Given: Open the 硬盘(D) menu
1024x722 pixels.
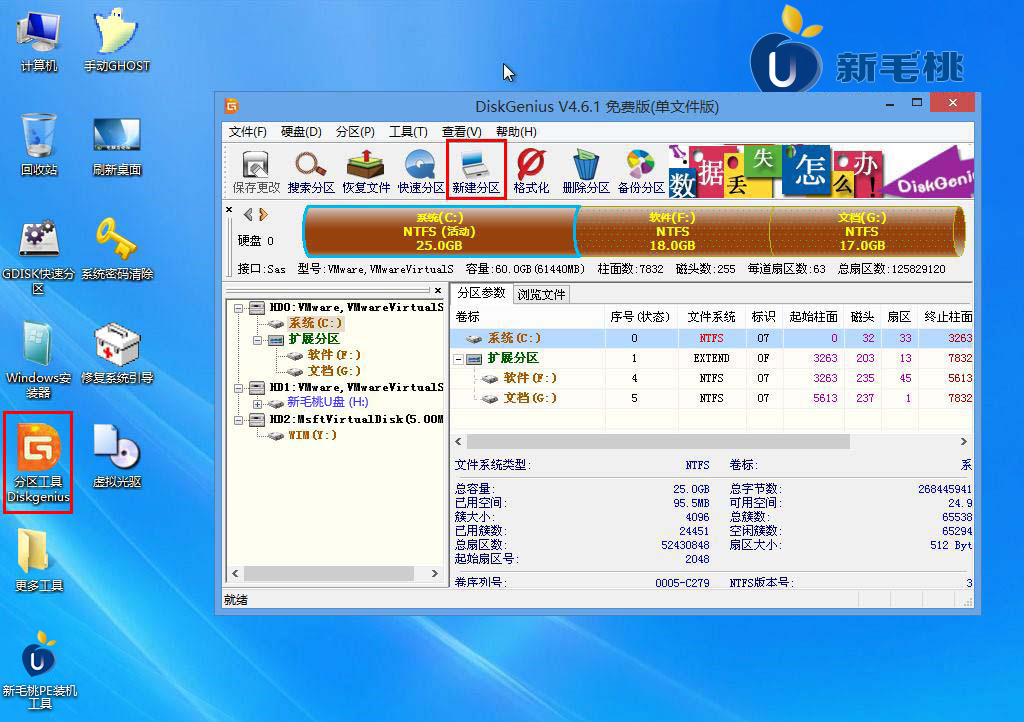Looking at the screenshot, I should 301,132.
